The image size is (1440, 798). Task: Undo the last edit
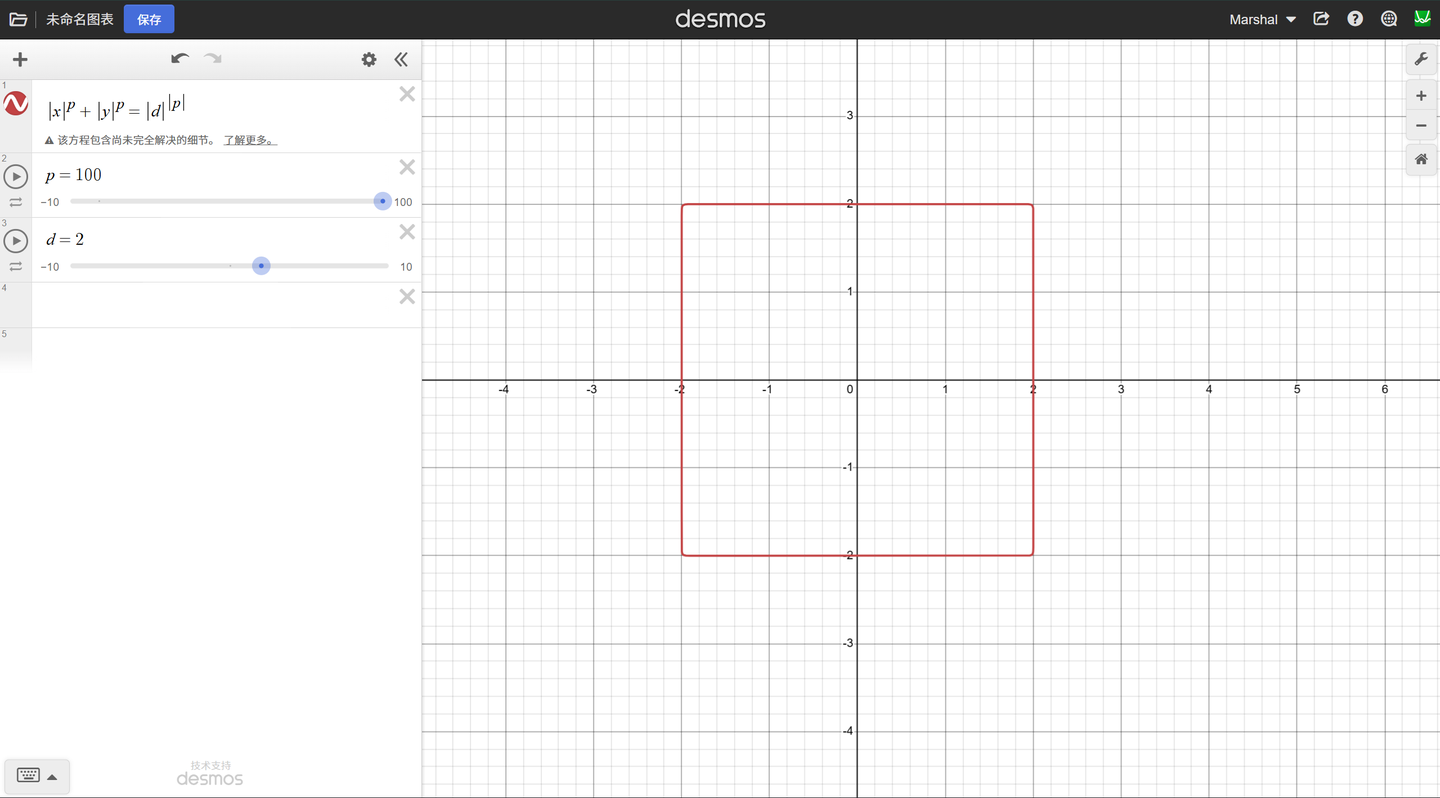(x=180, y=59)
